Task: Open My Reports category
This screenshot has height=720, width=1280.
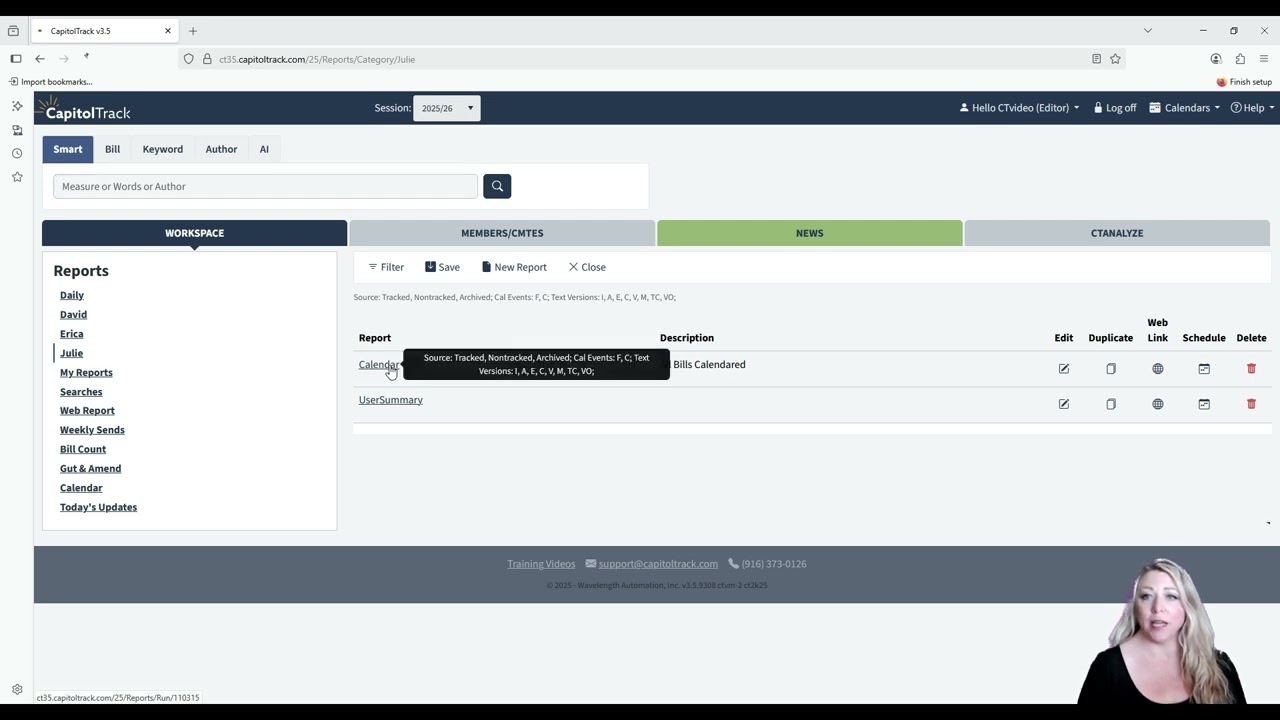Action: coord(86,372)
